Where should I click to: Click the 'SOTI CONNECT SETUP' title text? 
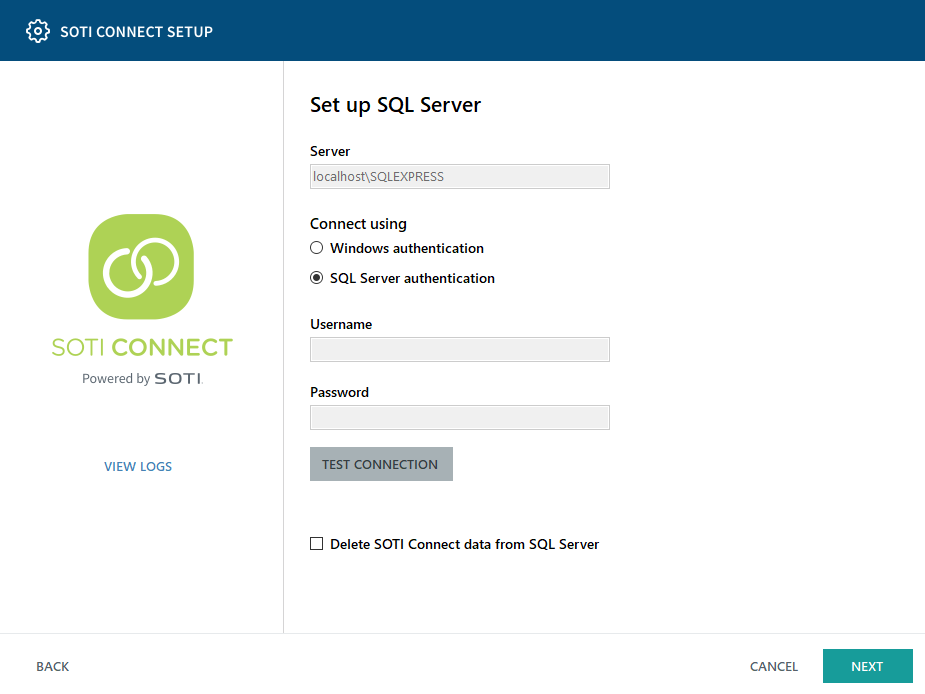coord(136,32)
